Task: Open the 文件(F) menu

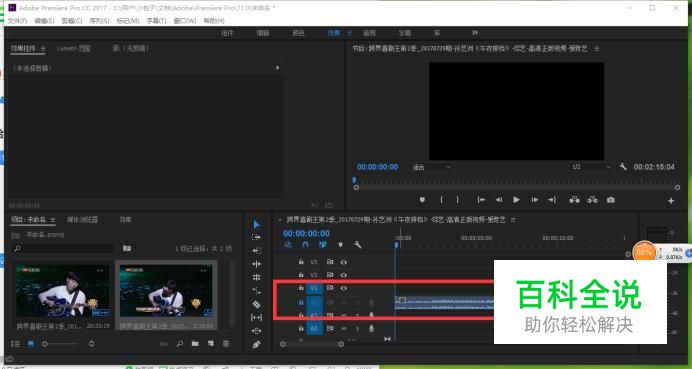Action: tap(18, 21)
